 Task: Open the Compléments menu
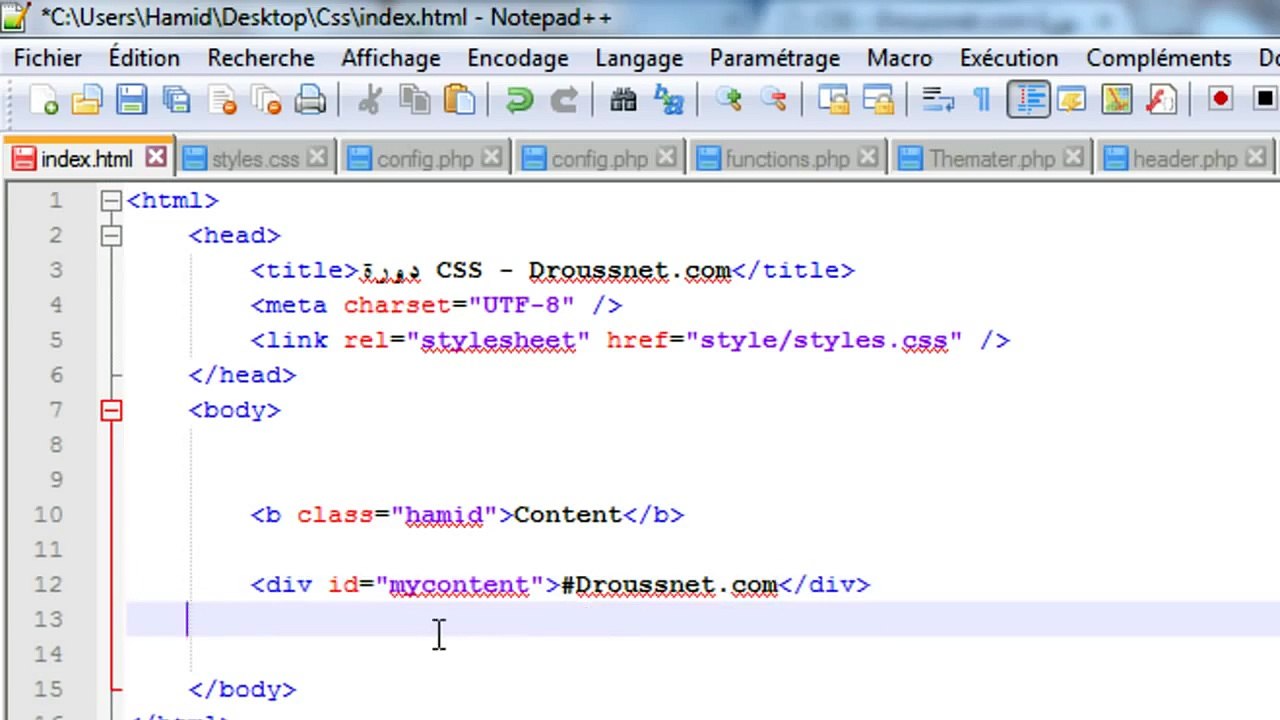pyautogui.click(x=1159, y=58)
